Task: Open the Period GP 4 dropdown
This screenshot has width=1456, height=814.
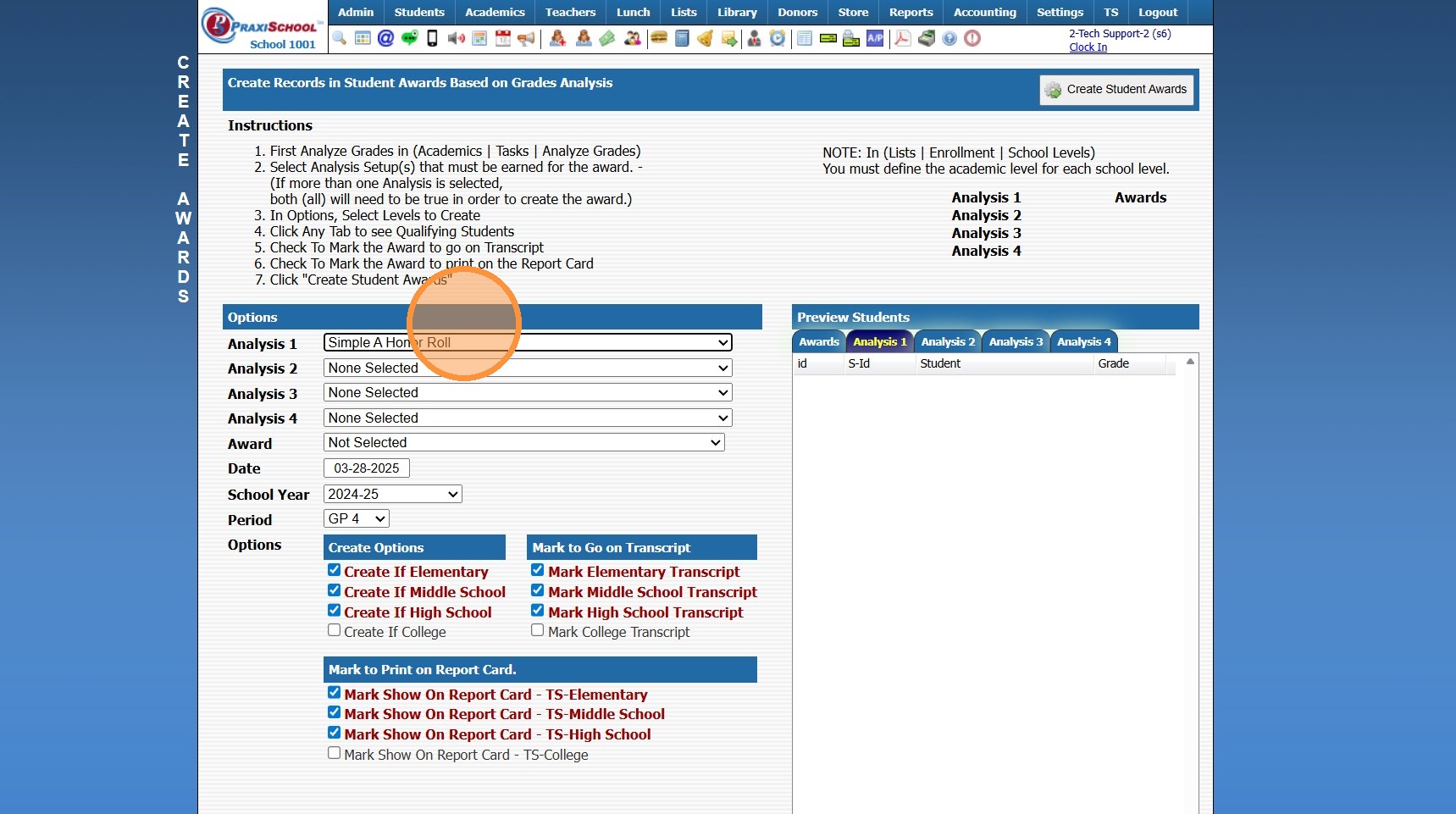Action: pyautogui.click(x=357, y=518)
